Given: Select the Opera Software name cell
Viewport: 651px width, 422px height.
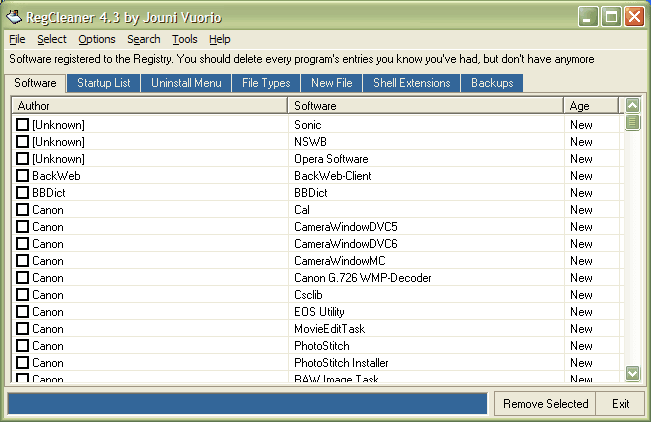Looking at the screenshot, I should coord(331,159).
